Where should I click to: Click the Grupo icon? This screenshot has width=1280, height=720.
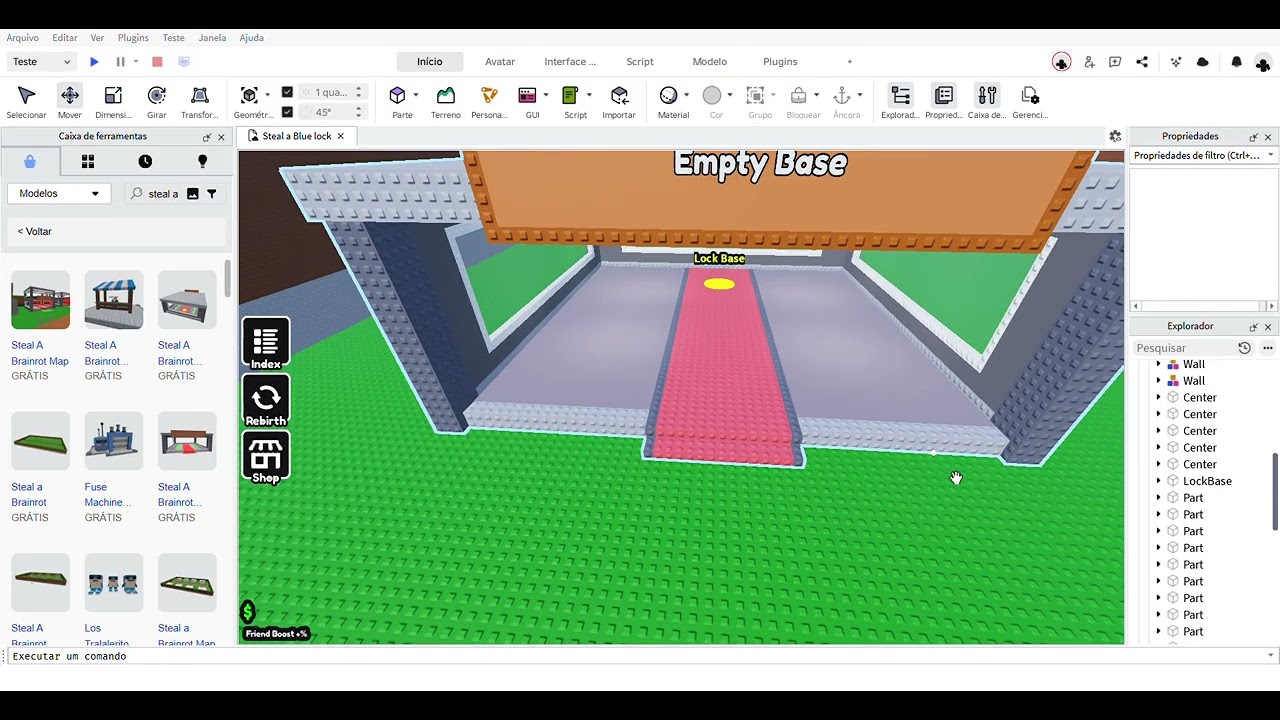(756, 96)
